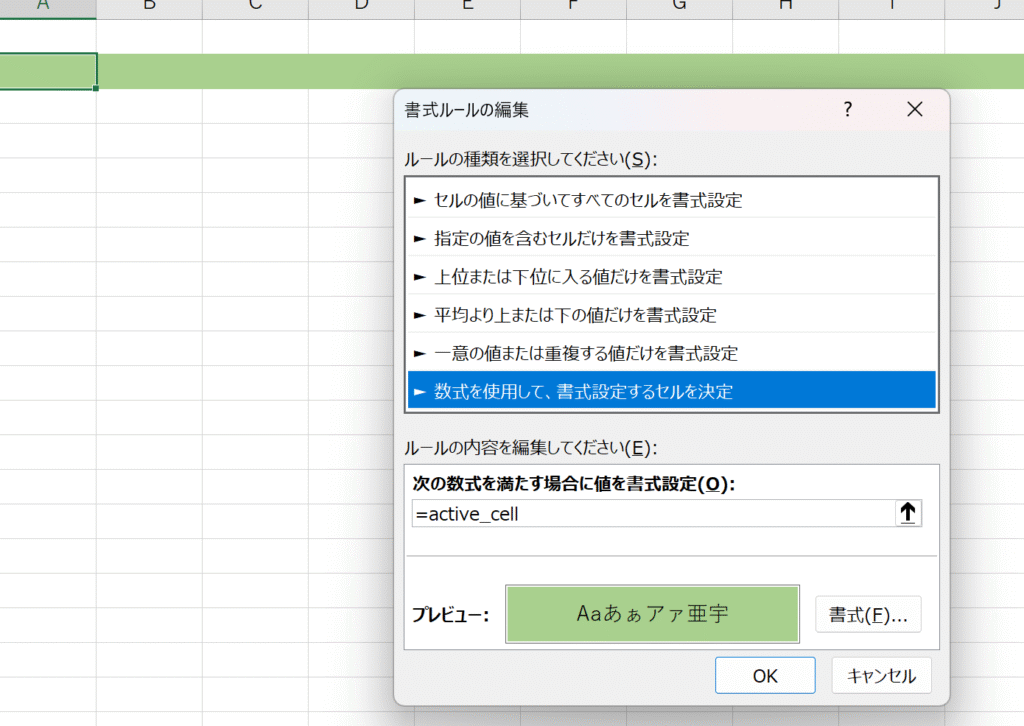Choose 平均より上または下の値だけを書式設定 rule
1024x726 pixels.
(575, 314)
